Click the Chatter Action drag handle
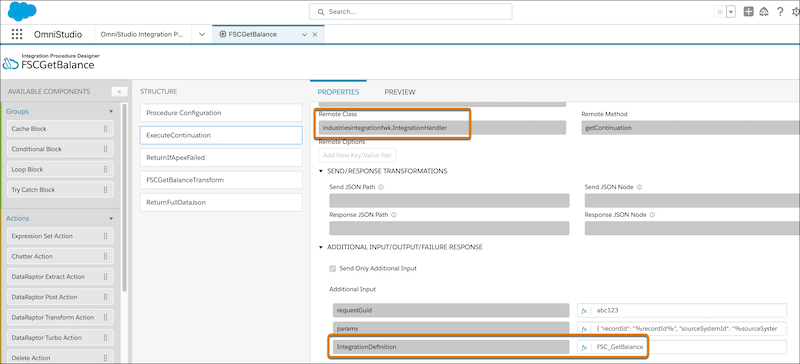800x364 pixels. click(x=106, y=256)
